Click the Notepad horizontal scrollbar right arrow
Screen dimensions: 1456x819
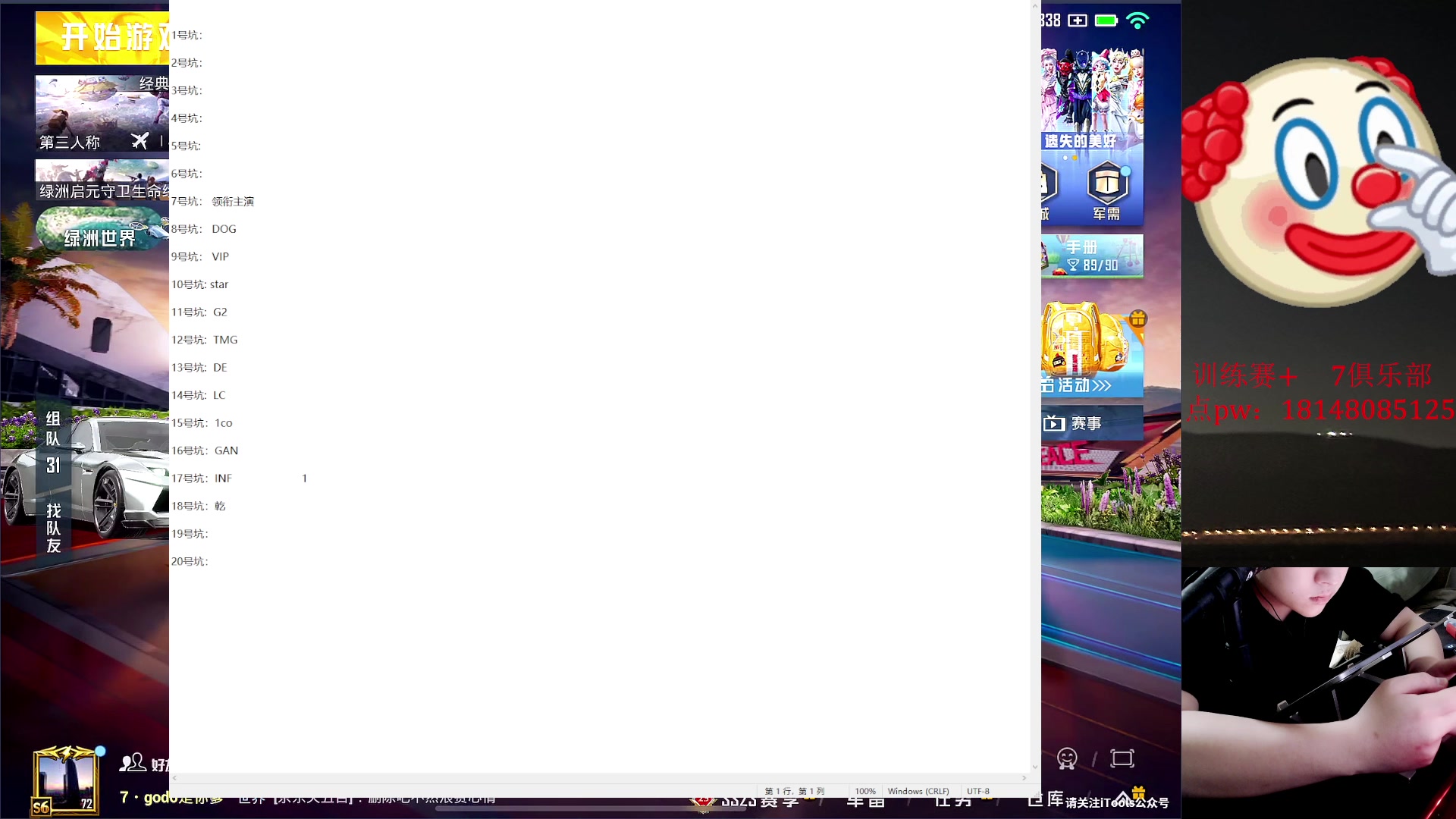pyautogui.click(x=1024, y=778)
